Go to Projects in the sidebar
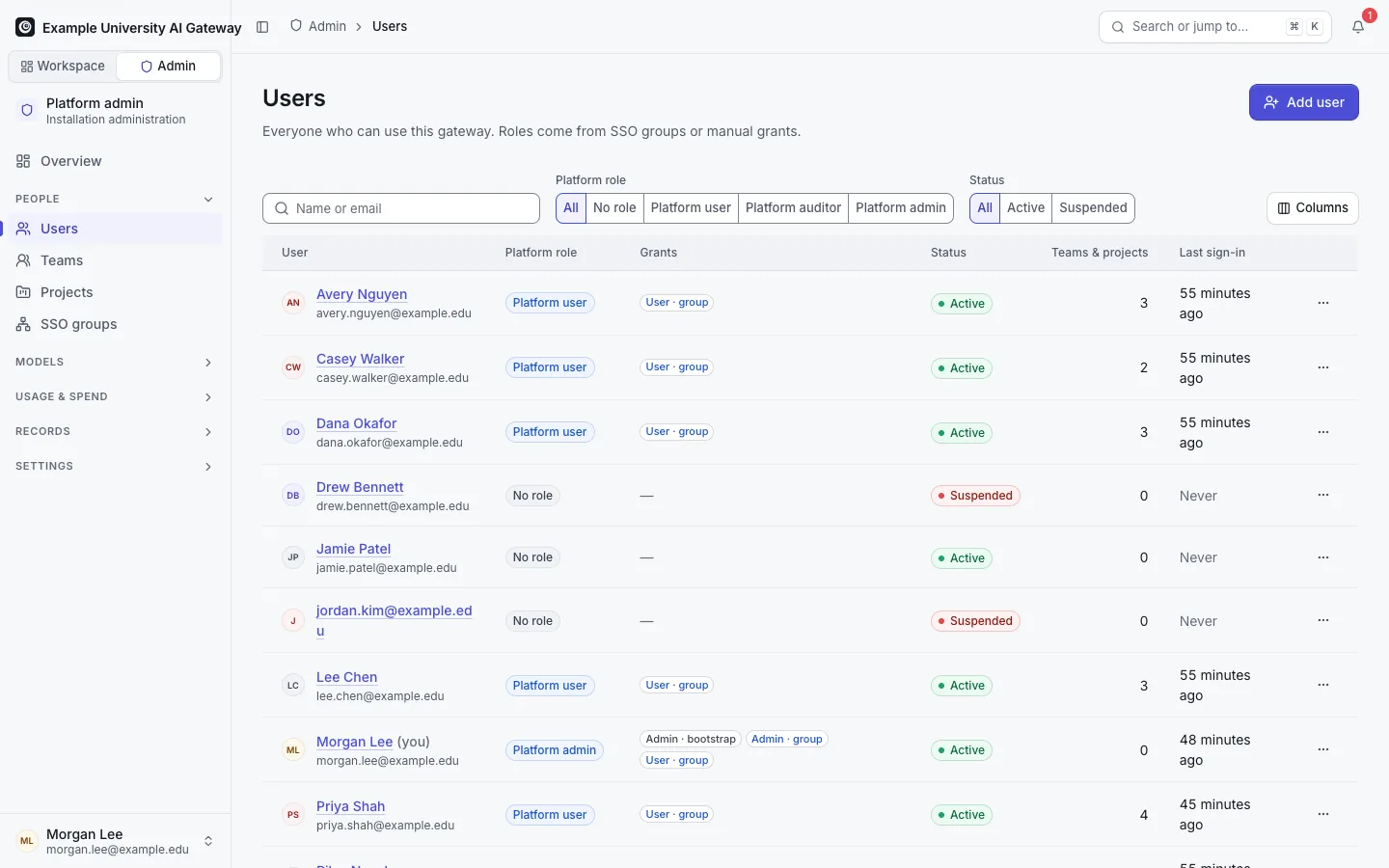 [115, 292]
